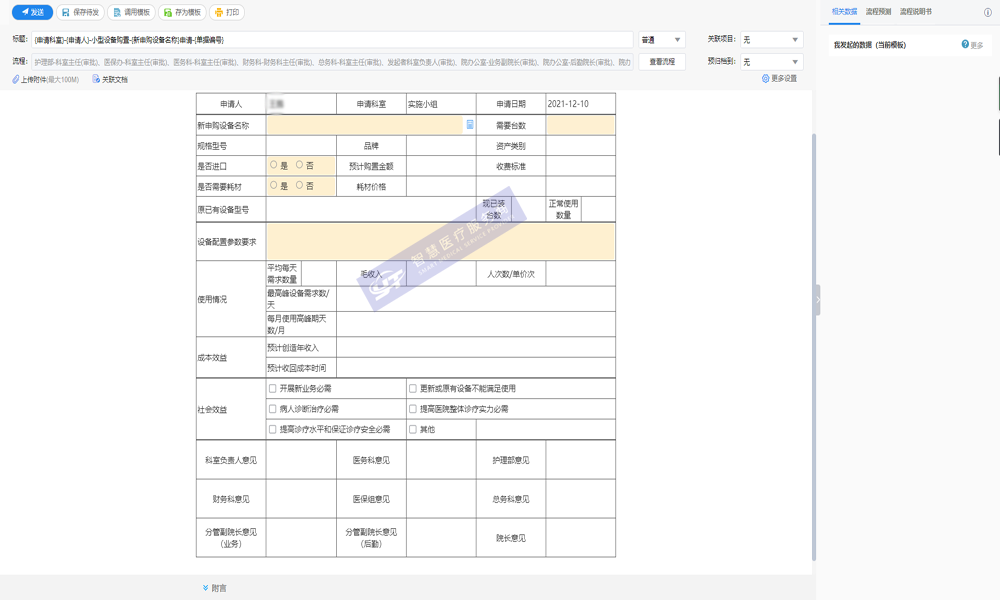Click the 查看流程 button
The image size is (1000, 600).
tap(662, 62)
